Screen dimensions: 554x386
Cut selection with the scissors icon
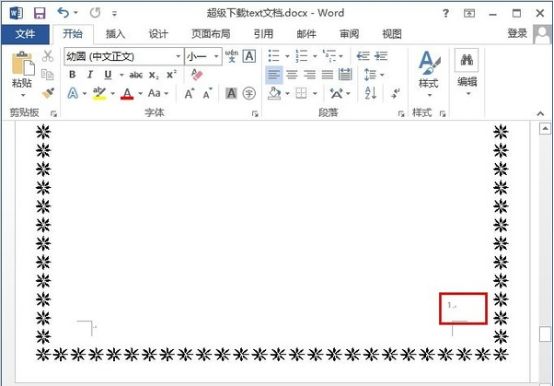[x=48, y=56]
